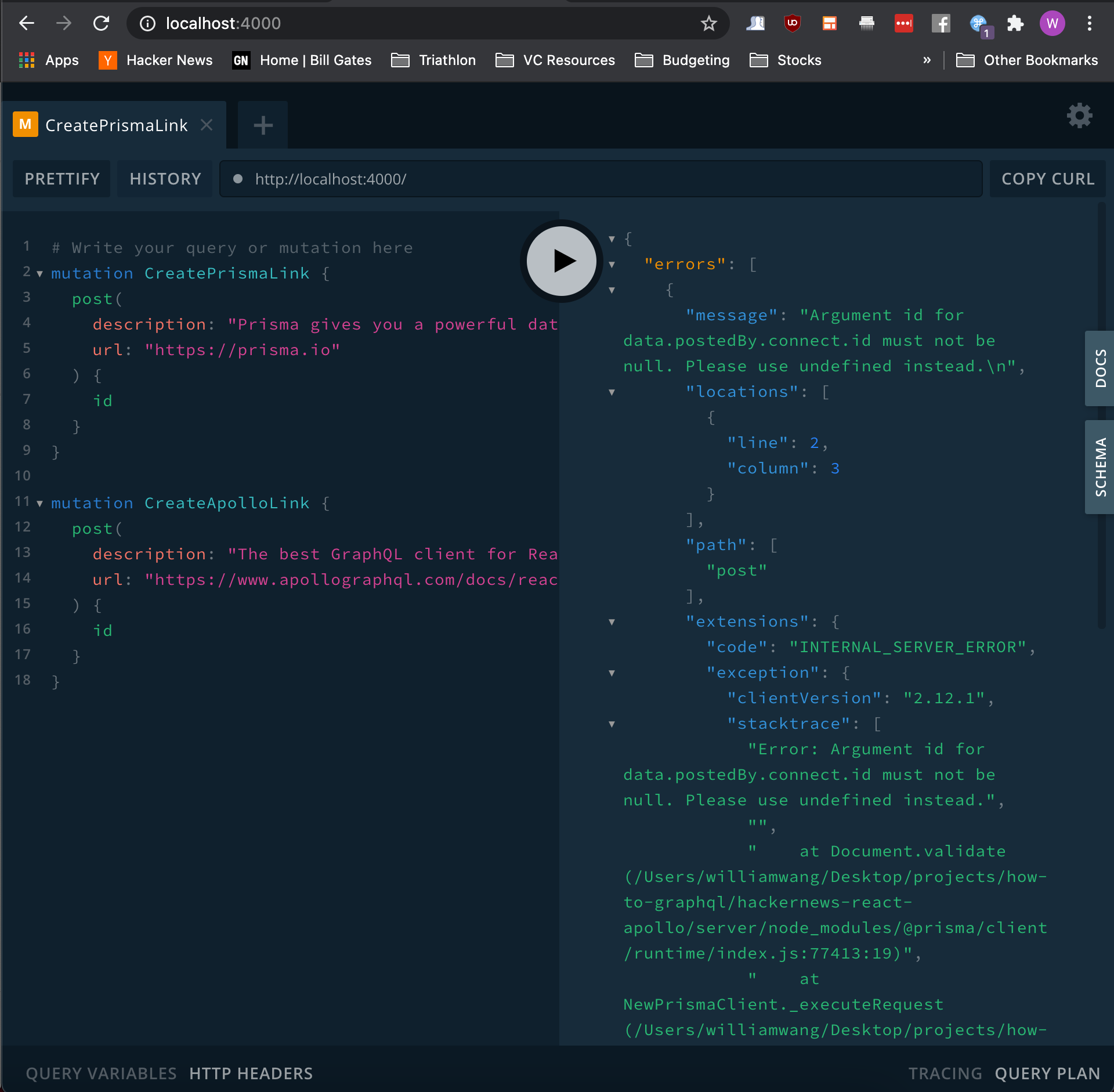Collapse the CreatePrismaLink mutation fold arrow

(39, 274)
